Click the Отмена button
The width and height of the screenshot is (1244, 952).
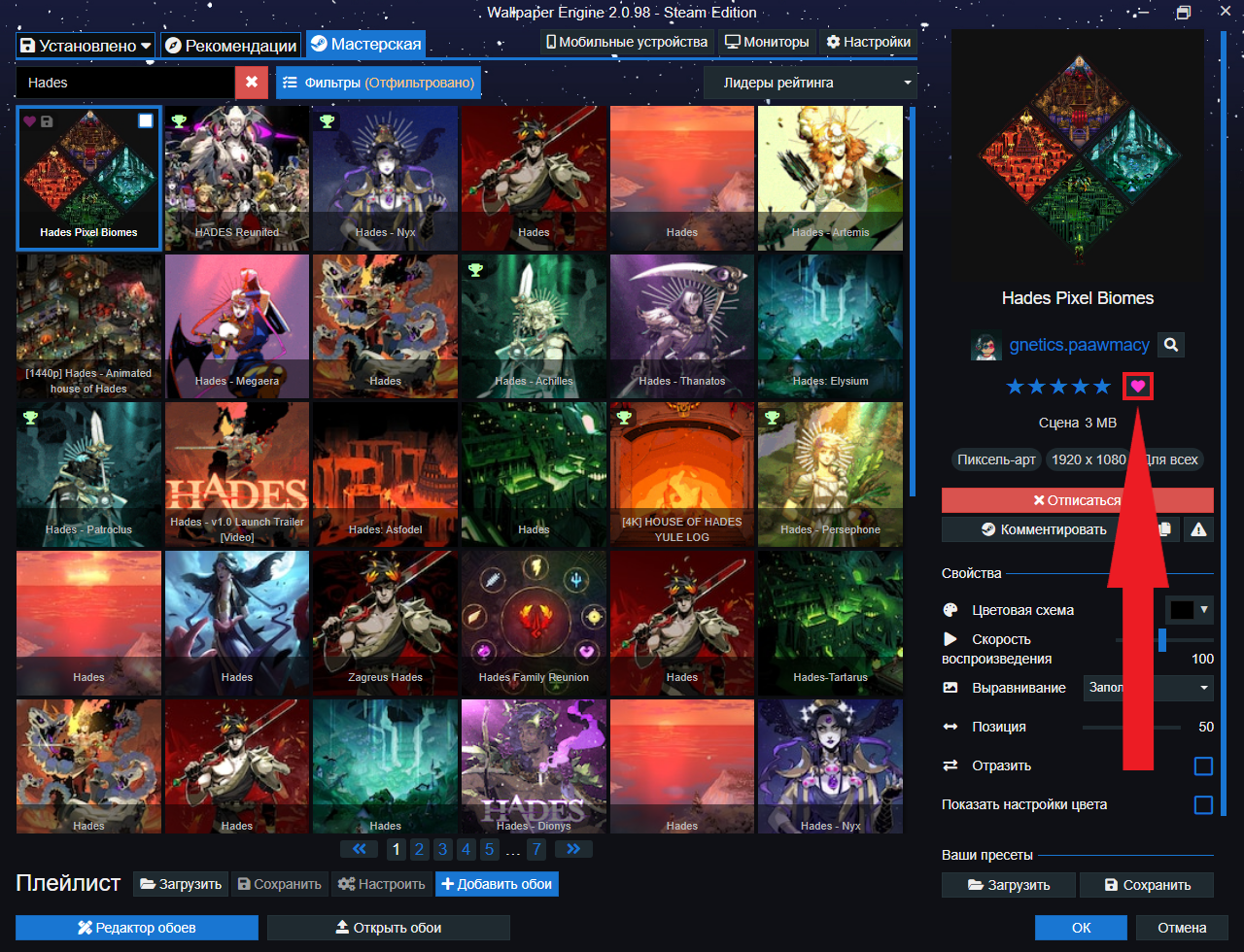[1182, 928]
